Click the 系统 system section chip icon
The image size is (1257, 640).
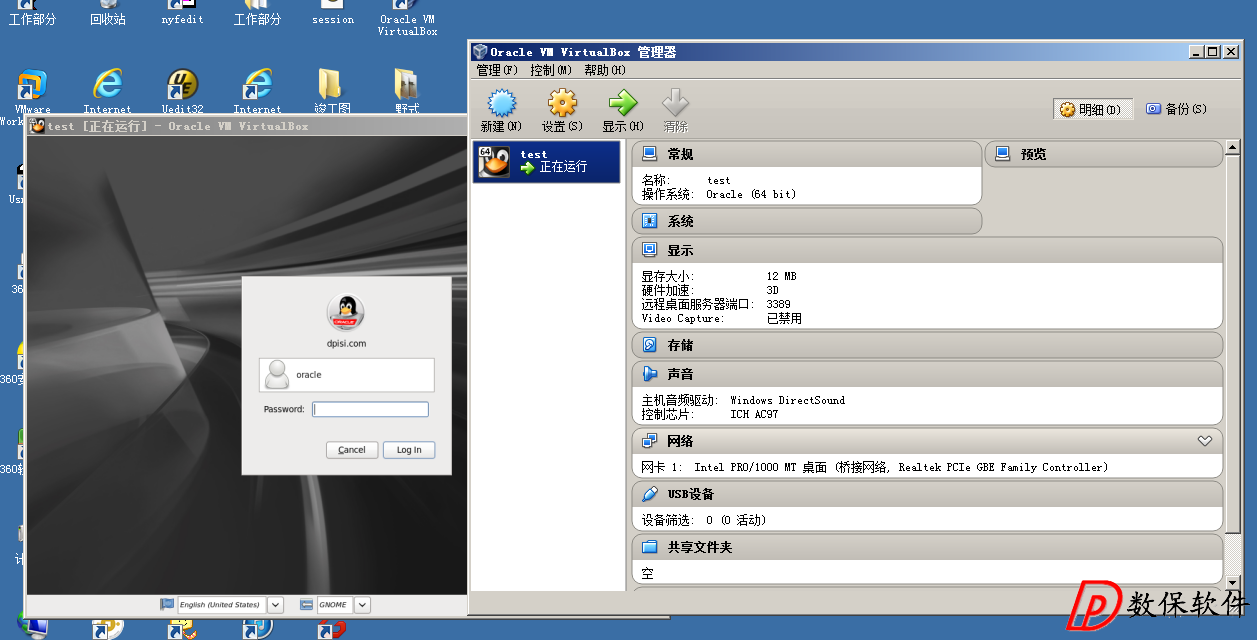[650, 221]
